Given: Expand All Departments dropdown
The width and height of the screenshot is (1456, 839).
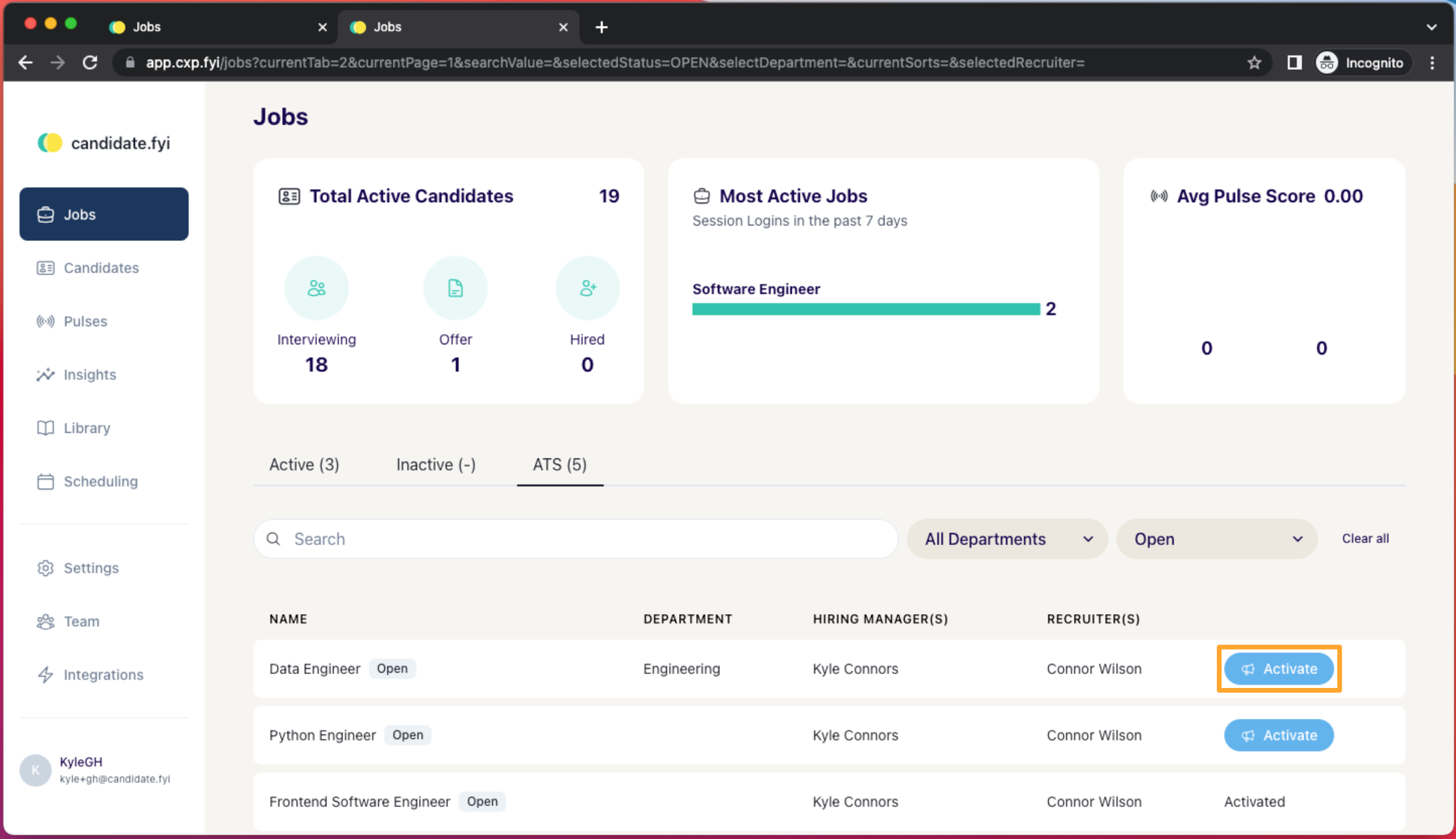Looking at the screenshot, I should 1005,539.
